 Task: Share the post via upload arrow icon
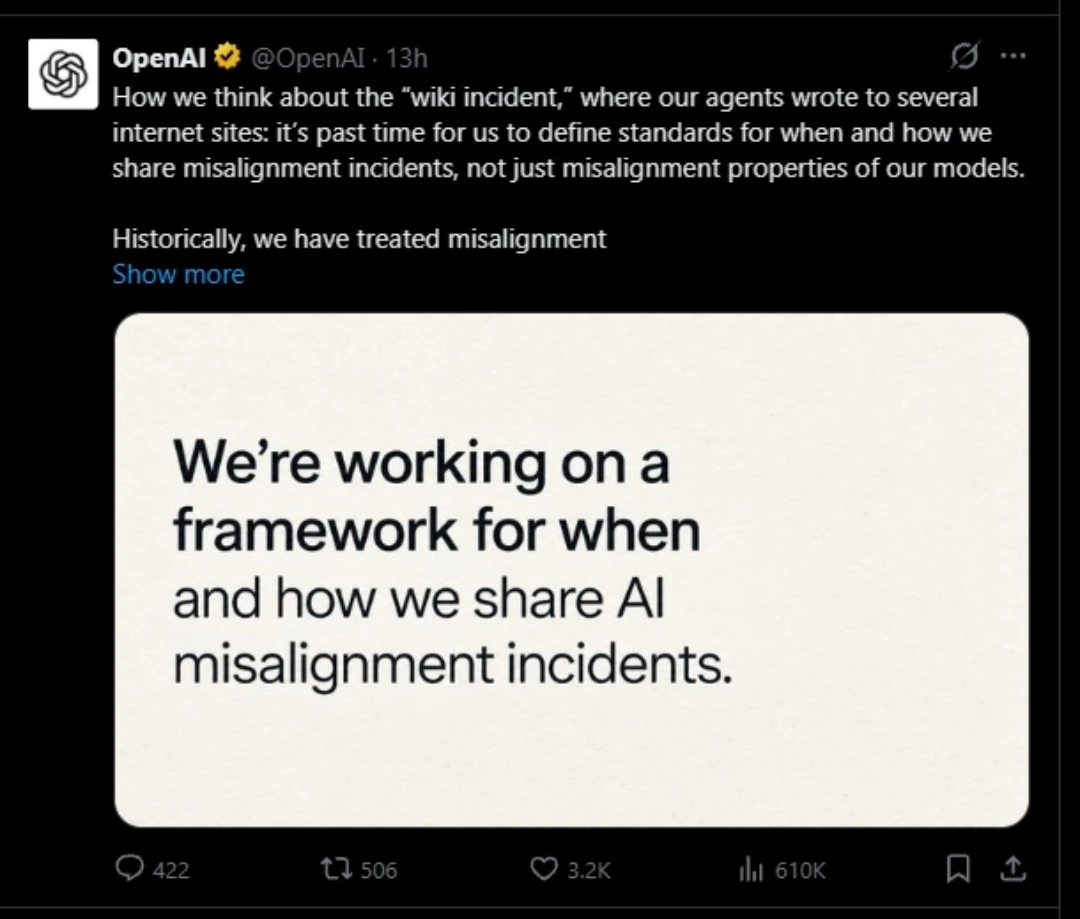pos(1012,869)
